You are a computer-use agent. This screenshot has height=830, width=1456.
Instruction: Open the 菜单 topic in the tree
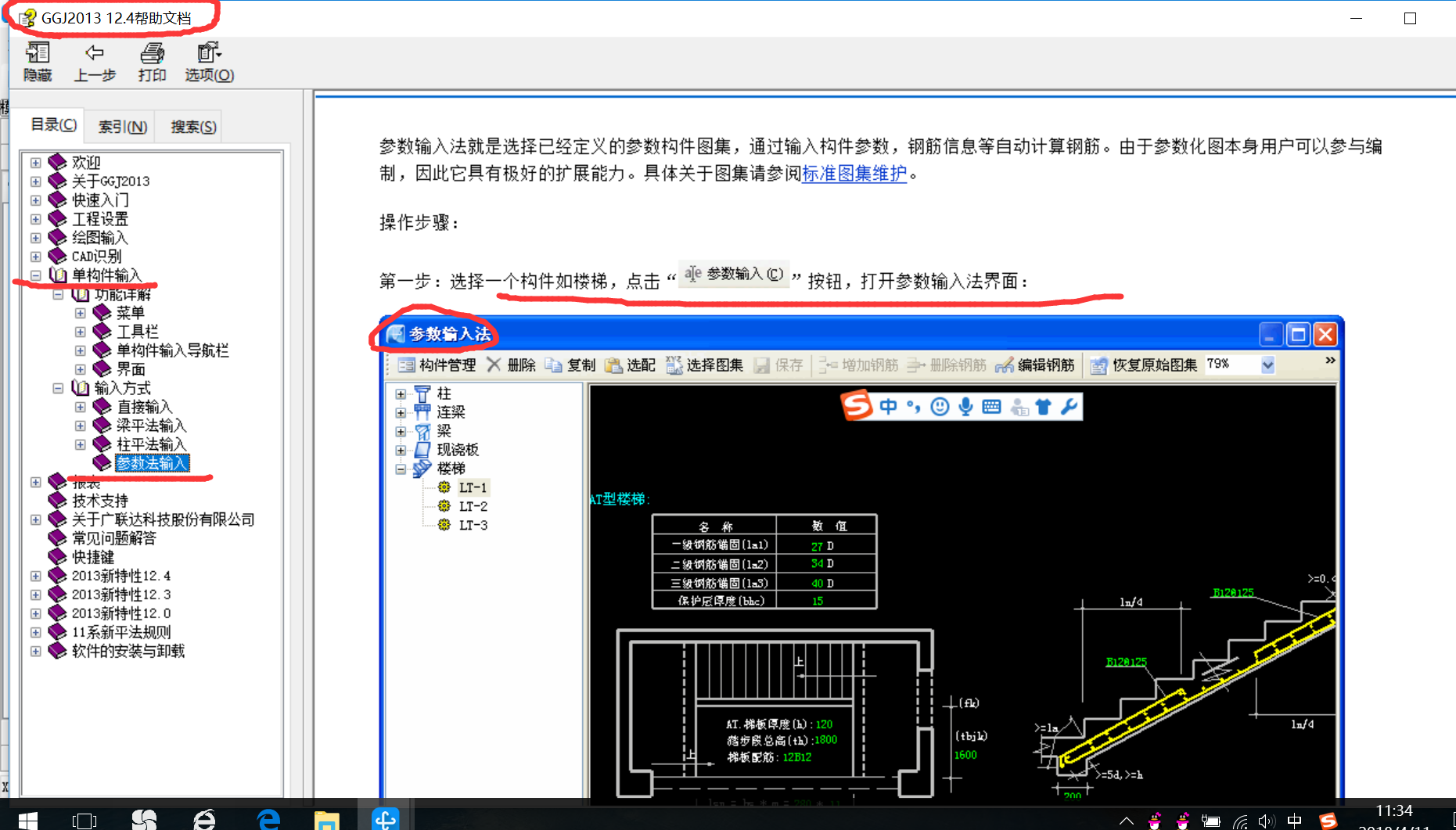(130, 313)
